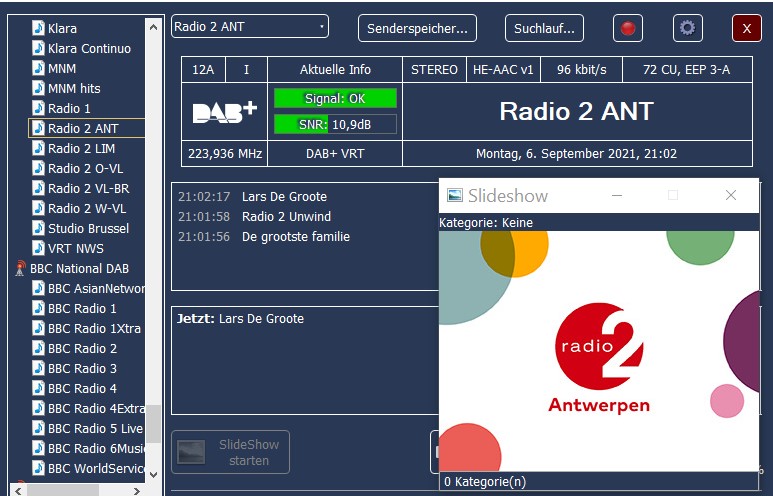This screenshot has width=773, height=496.
Task: Open the Radio 2 ANT station dropdown
Action: [x=250, y=27]
